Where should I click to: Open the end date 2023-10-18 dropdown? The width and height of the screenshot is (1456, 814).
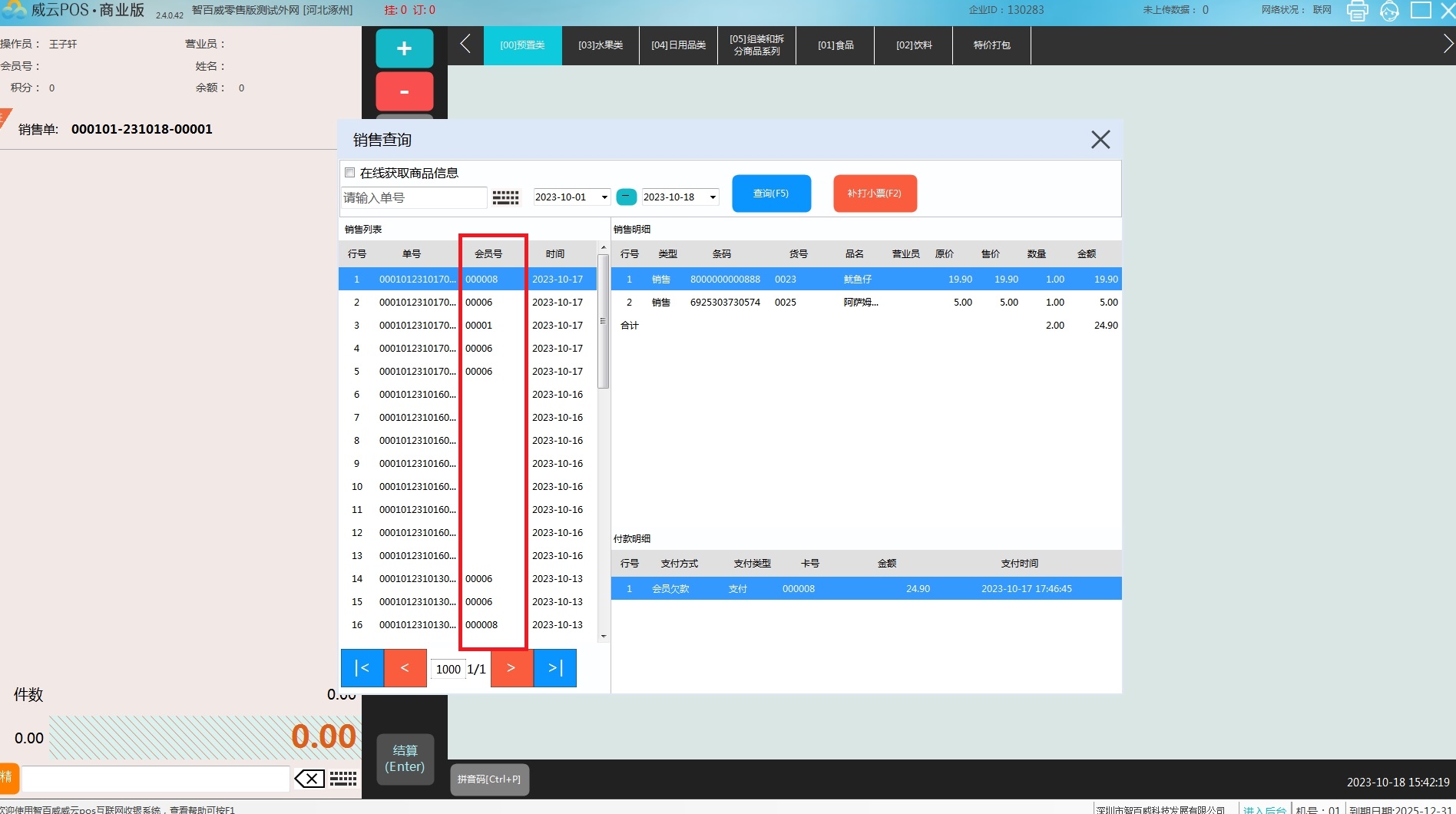click(x=713, y=197)
